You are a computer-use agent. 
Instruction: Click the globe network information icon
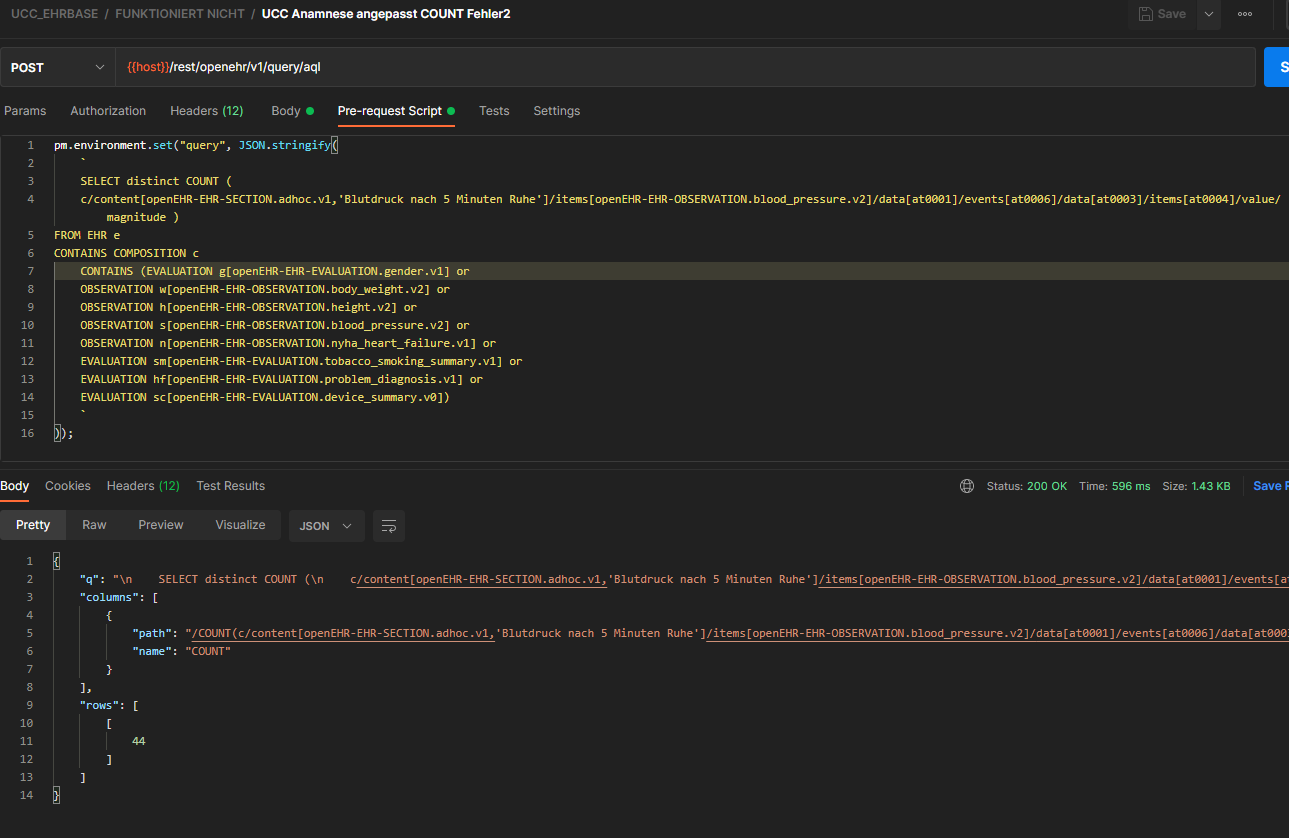point(966,485)
